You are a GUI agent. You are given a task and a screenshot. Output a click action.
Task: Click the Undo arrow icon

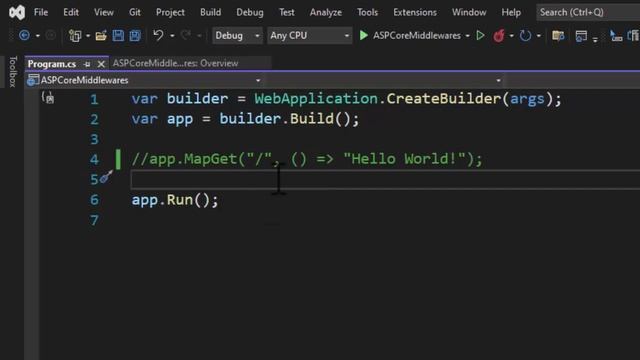tap(158, 36)
